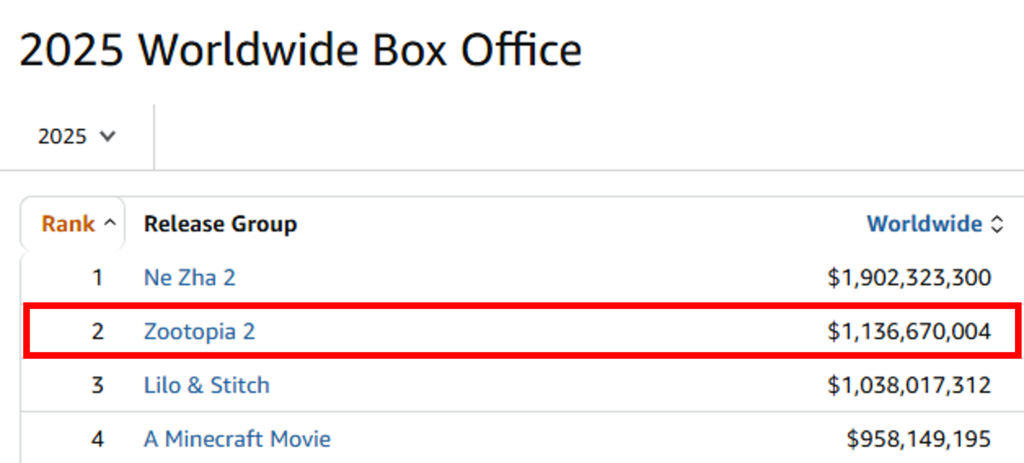Select the Release Group column header
The image size is (1024, 463).
pyautogui.click(x=220, y=224)
